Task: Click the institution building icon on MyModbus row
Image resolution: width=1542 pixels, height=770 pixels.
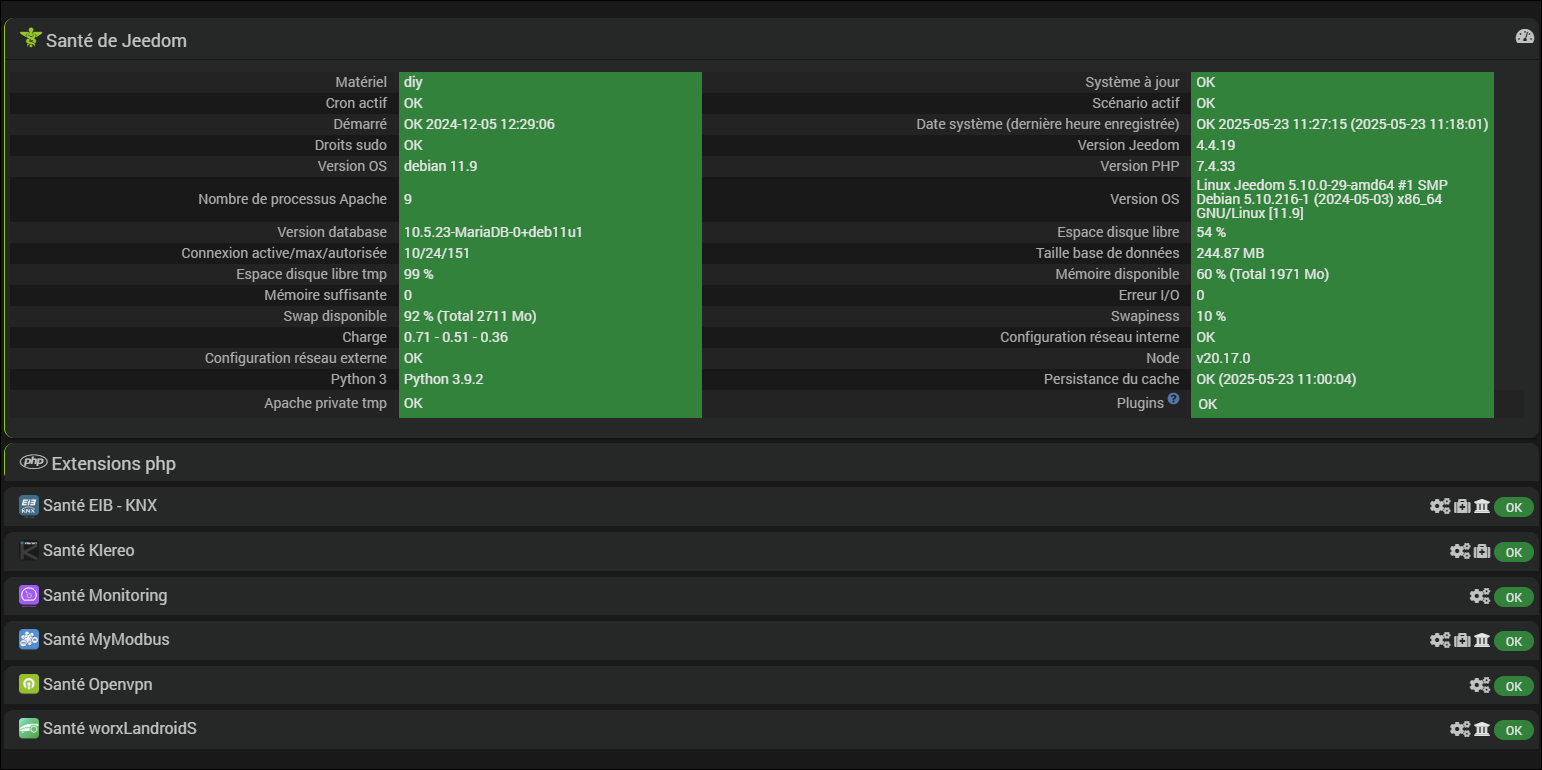Action: 1482,640
